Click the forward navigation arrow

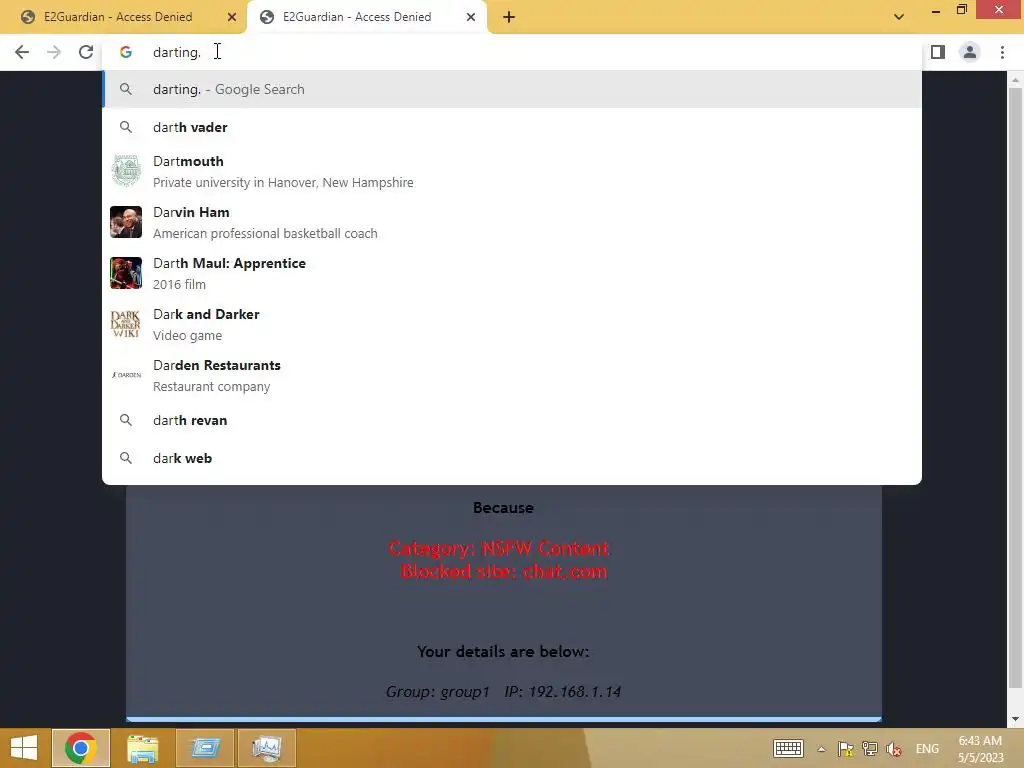(54, 52)
